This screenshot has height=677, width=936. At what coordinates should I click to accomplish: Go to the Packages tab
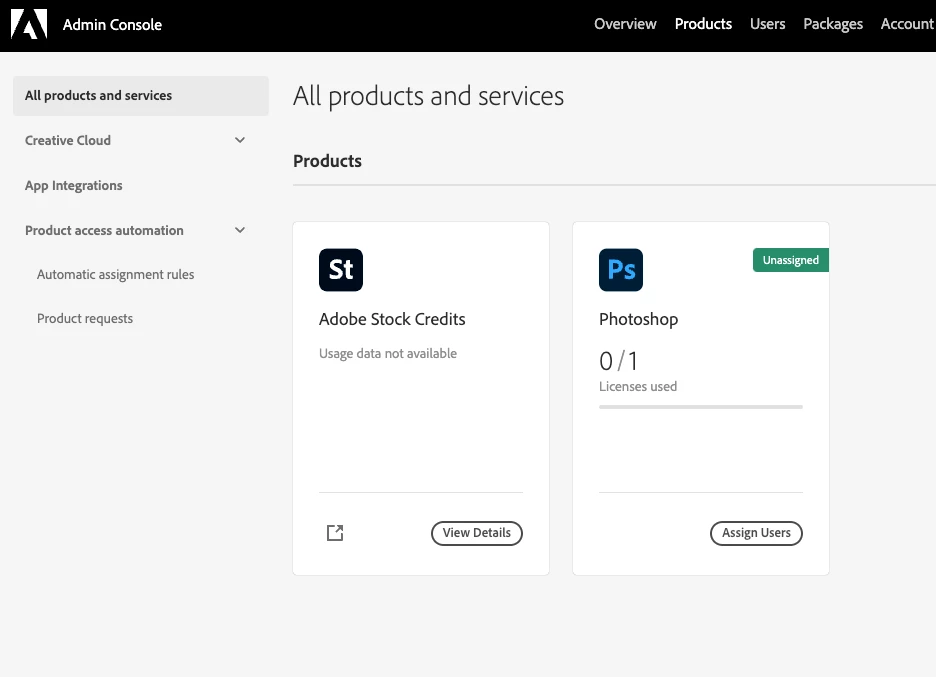[833, 24]
